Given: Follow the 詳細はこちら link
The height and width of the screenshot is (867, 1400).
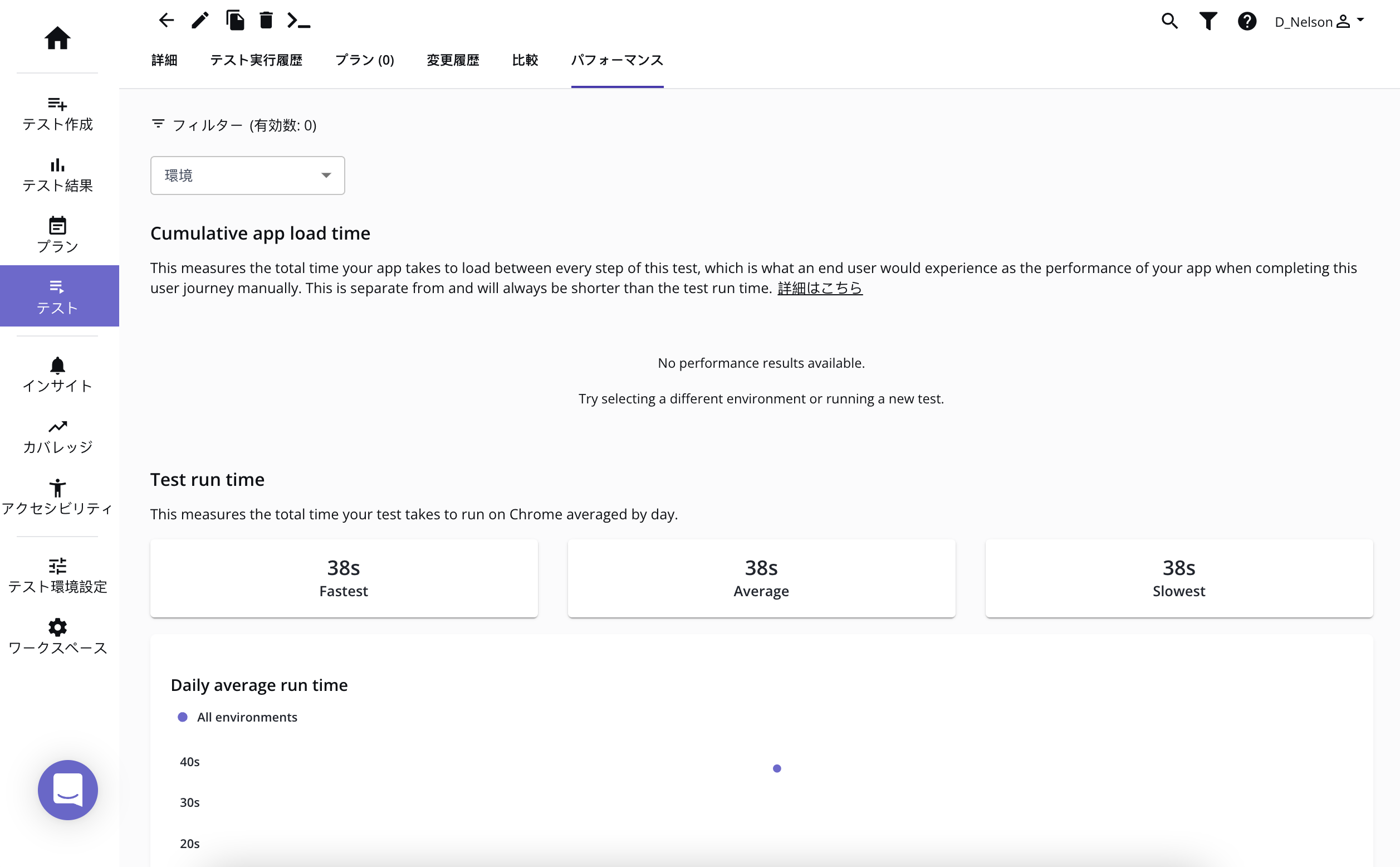Looking at the screenshot, I should pyautogui.click(x=820, y=288).
